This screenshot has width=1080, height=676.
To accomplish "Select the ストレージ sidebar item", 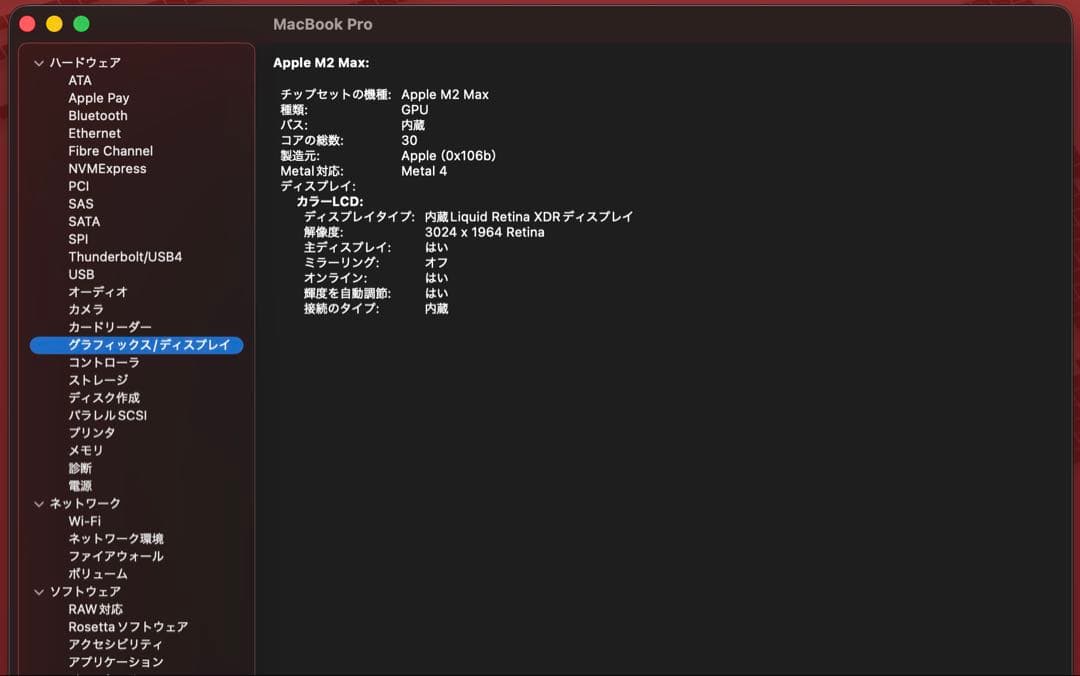I will [98, 380].
